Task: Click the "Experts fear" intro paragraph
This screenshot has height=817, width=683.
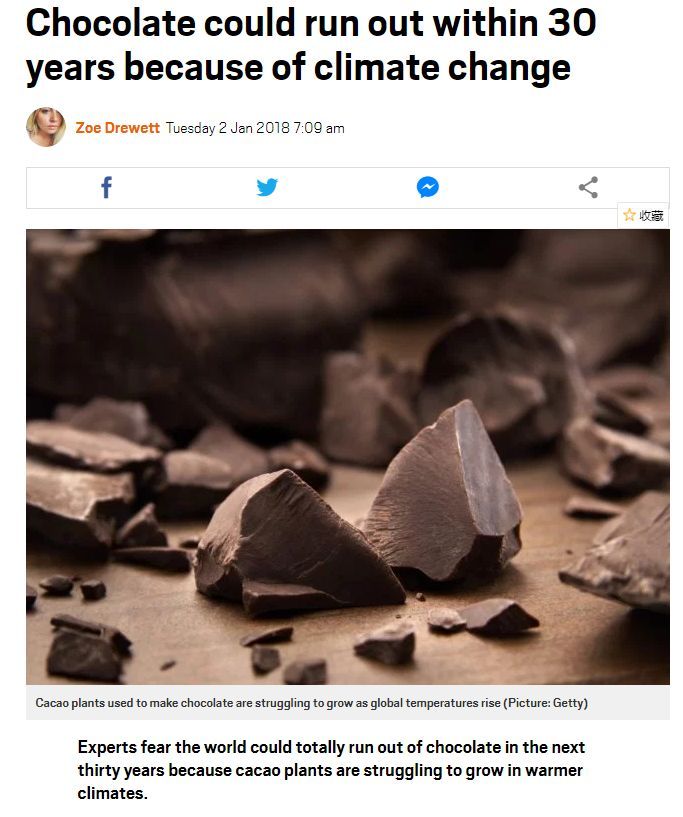Action: tap(330, 770)
